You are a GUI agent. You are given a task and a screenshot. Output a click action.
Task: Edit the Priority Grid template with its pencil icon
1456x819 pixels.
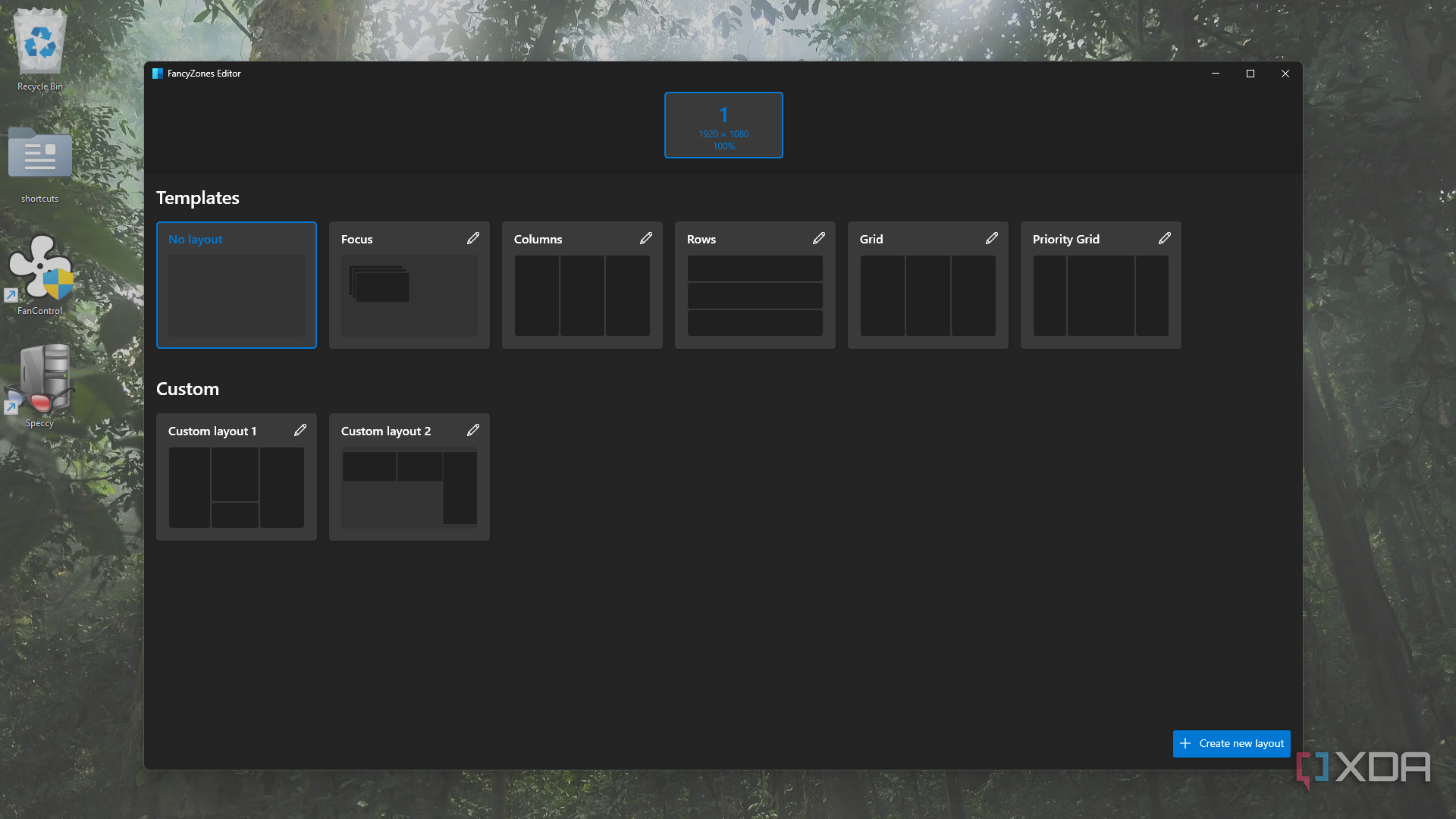click(x=1165, y=239)
